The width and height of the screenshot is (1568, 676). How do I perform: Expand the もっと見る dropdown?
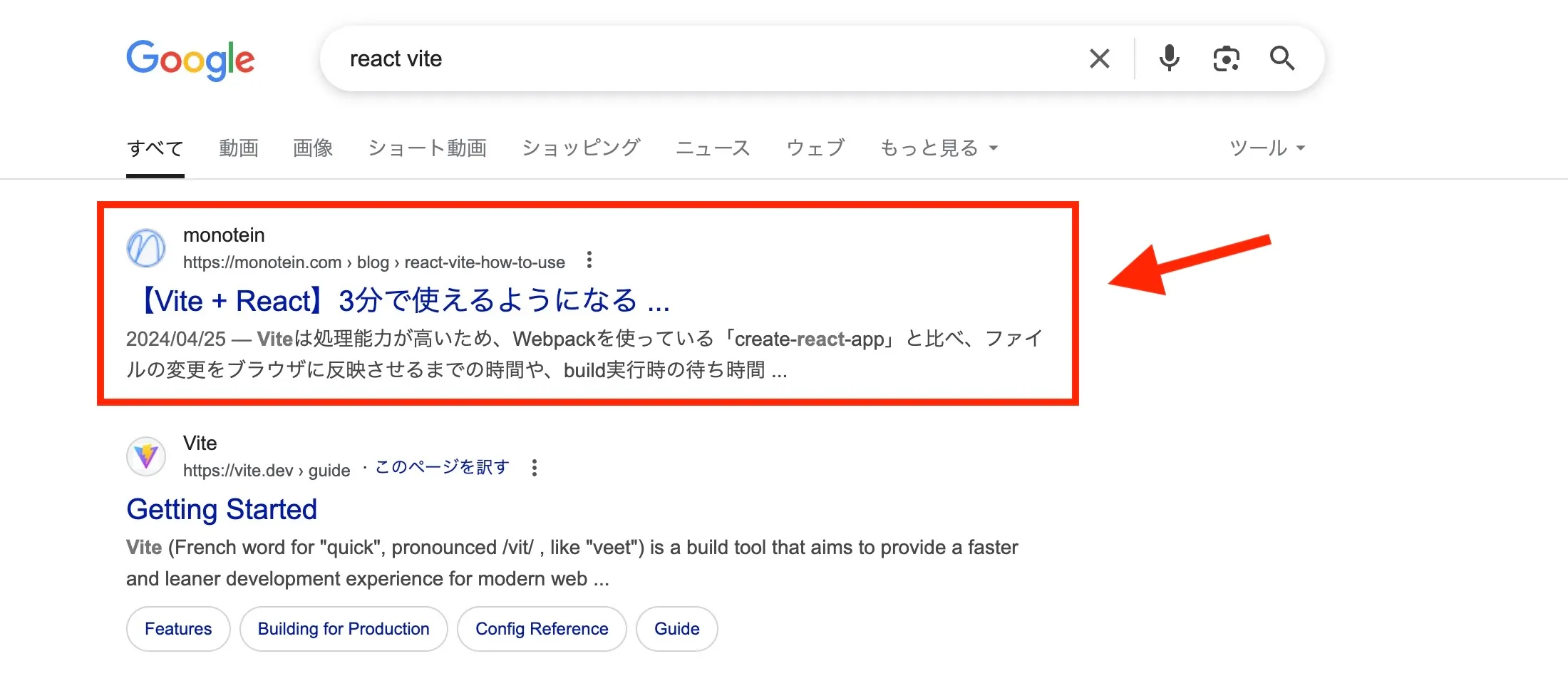tap(939, 148)
